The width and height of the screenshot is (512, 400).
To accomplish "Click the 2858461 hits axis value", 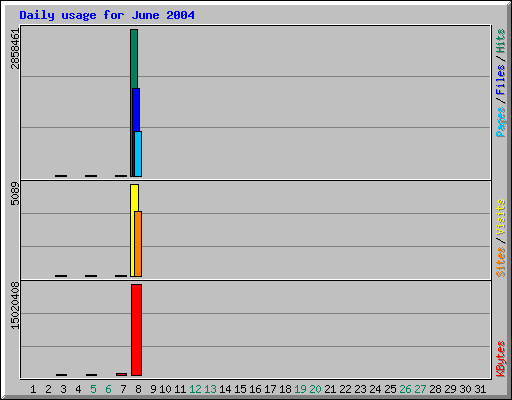I will click(x=15, y=49).
